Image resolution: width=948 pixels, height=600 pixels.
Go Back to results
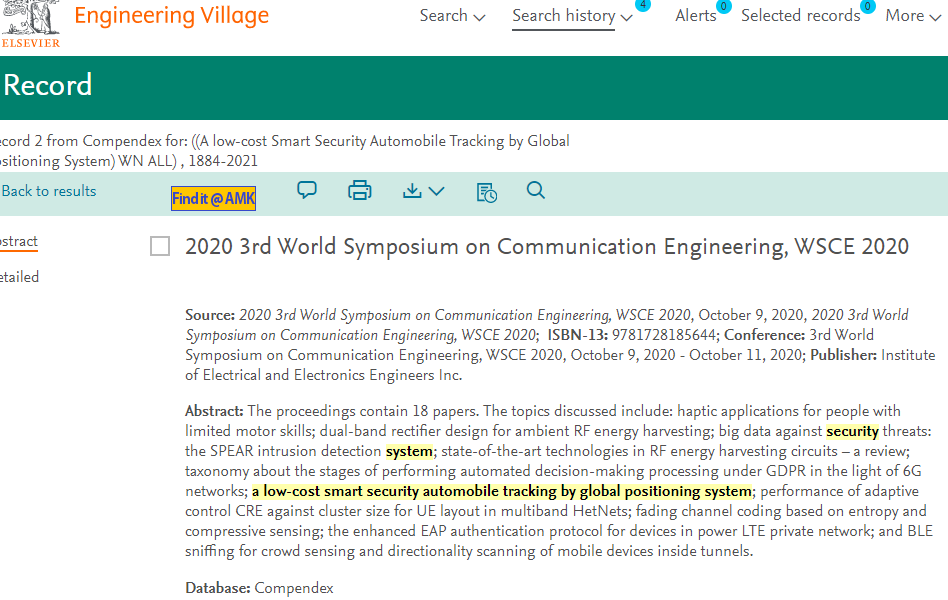pos(48,191)
